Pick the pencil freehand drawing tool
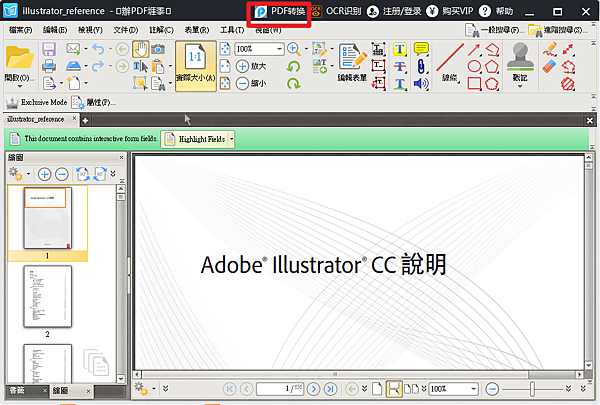The height and width of the screenshot is (405, 600). 549,49
